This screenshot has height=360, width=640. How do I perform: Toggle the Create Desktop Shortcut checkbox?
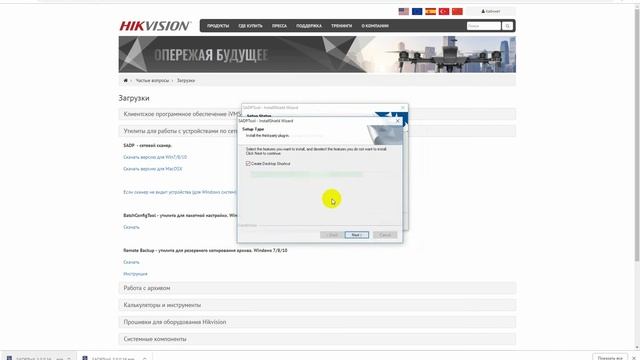248,164
